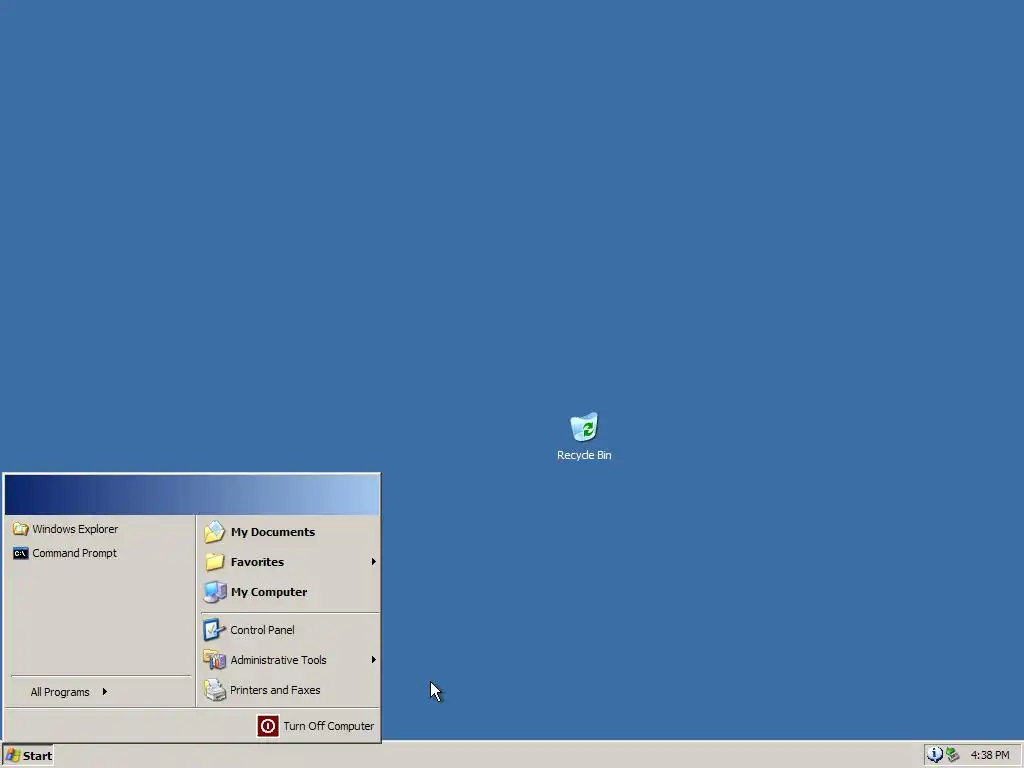Open the My Computer icon
Viewport: 1024px width, 768px height.
pos(214,592)
